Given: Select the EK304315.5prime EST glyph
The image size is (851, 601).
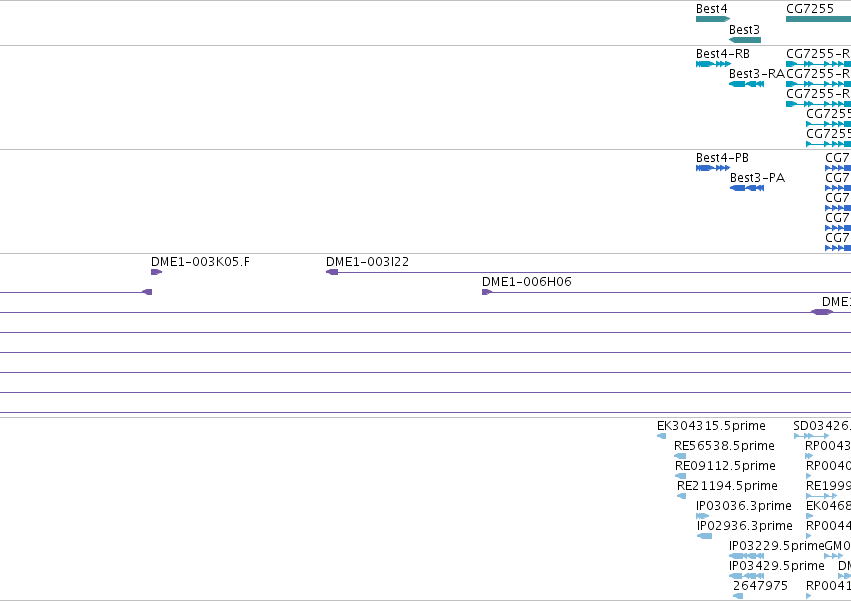Looking at the screenshot, I should (661, 436).
